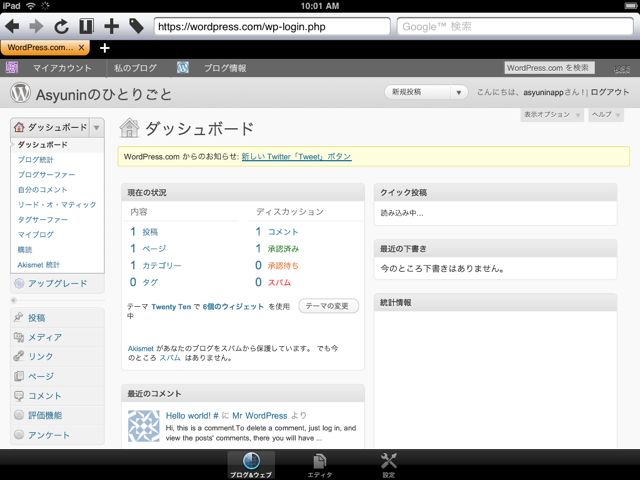Open マイブログ in sidebar
This screenshot has width=640, height=480.
point(36,235)
